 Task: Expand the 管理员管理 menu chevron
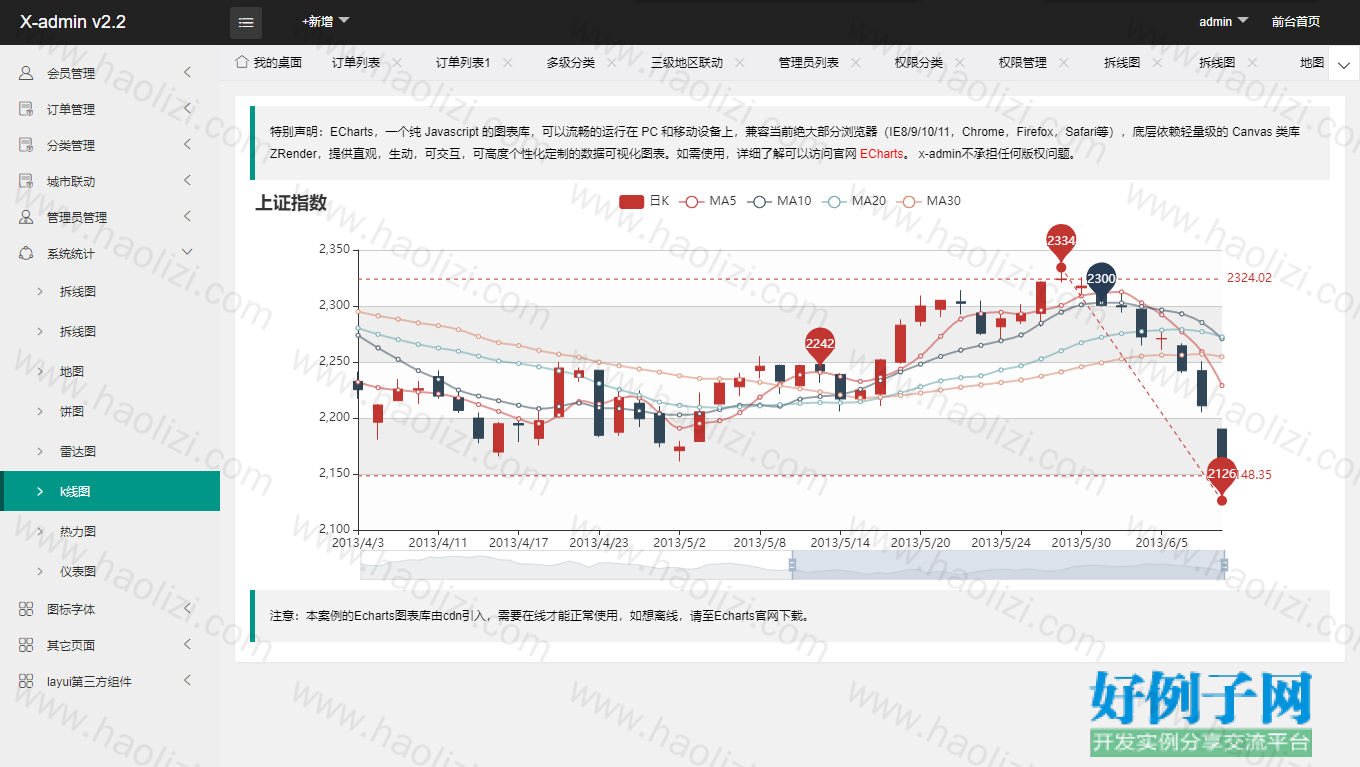[x=187, y=217]
